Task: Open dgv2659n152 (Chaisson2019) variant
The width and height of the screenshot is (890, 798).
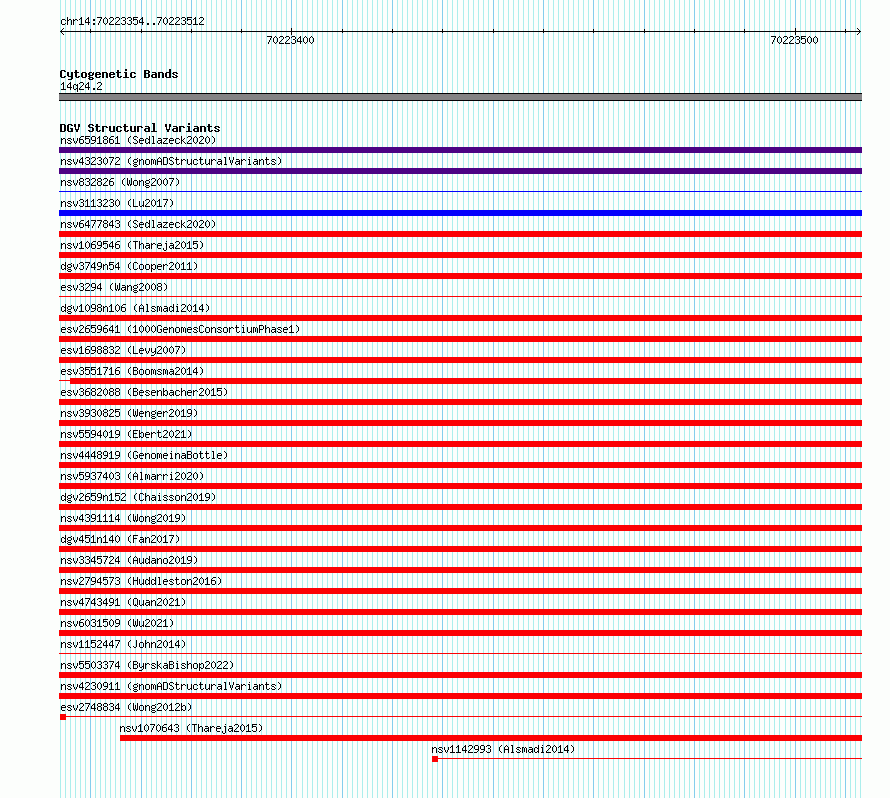Action: pyautogui.click(x=138, y=497)
